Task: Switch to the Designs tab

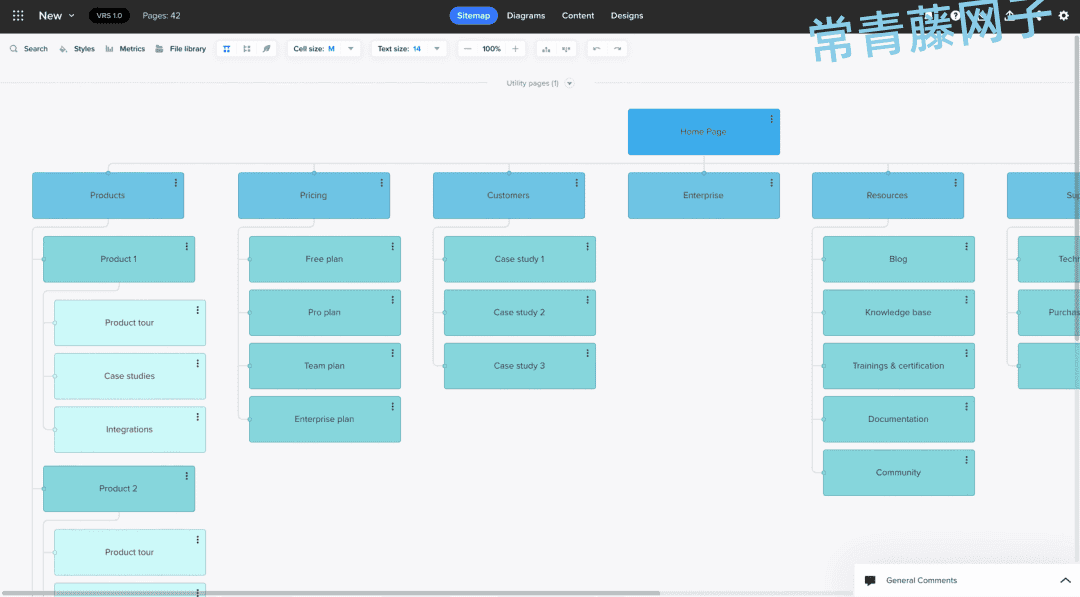Action: pos(627,15)
